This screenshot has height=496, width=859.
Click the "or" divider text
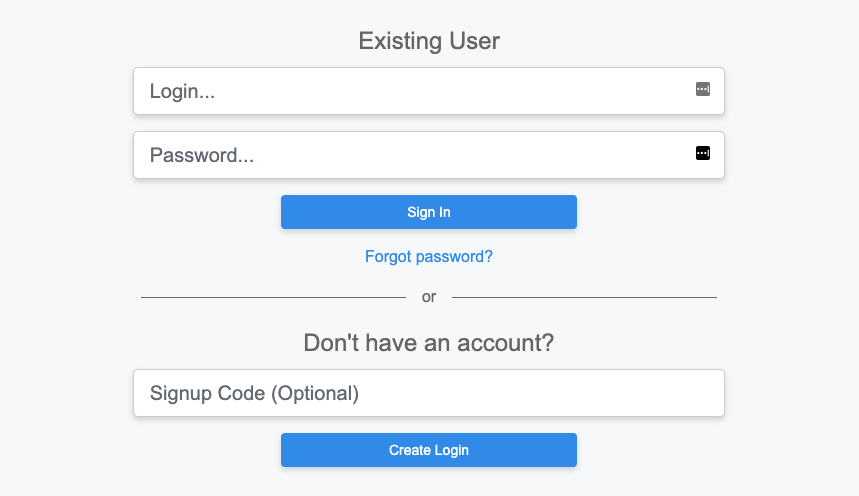tap(429, 297)
